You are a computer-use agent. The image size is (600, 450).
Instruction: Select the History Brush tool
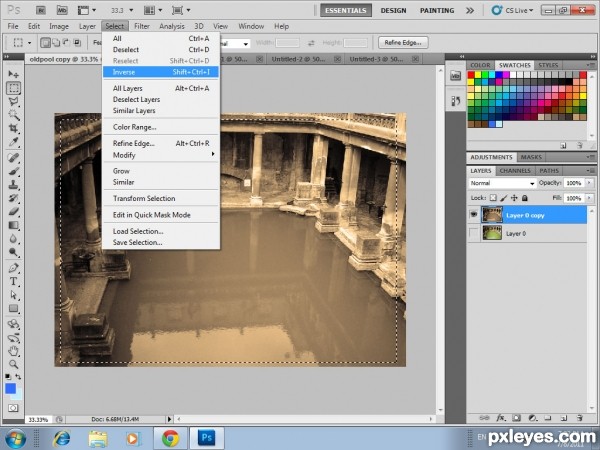coord(13,198)
